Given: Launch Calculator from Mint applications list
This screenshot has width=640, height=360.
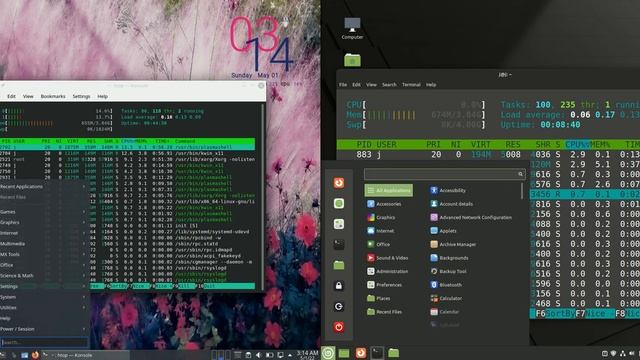Looking at the screenshot, I should point(446,298).
